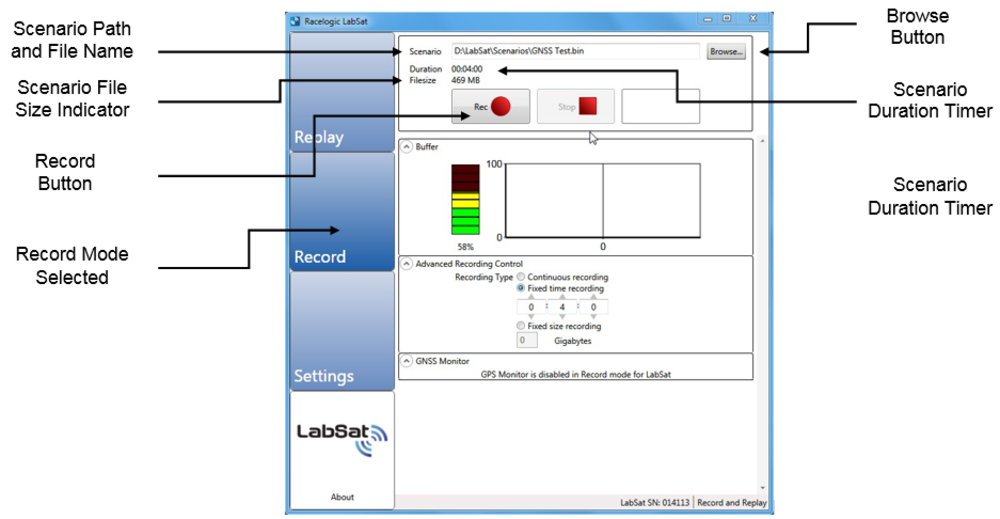Close the Racelogic LabSat window
1000x519 pixels.
(x=752, y=18)
